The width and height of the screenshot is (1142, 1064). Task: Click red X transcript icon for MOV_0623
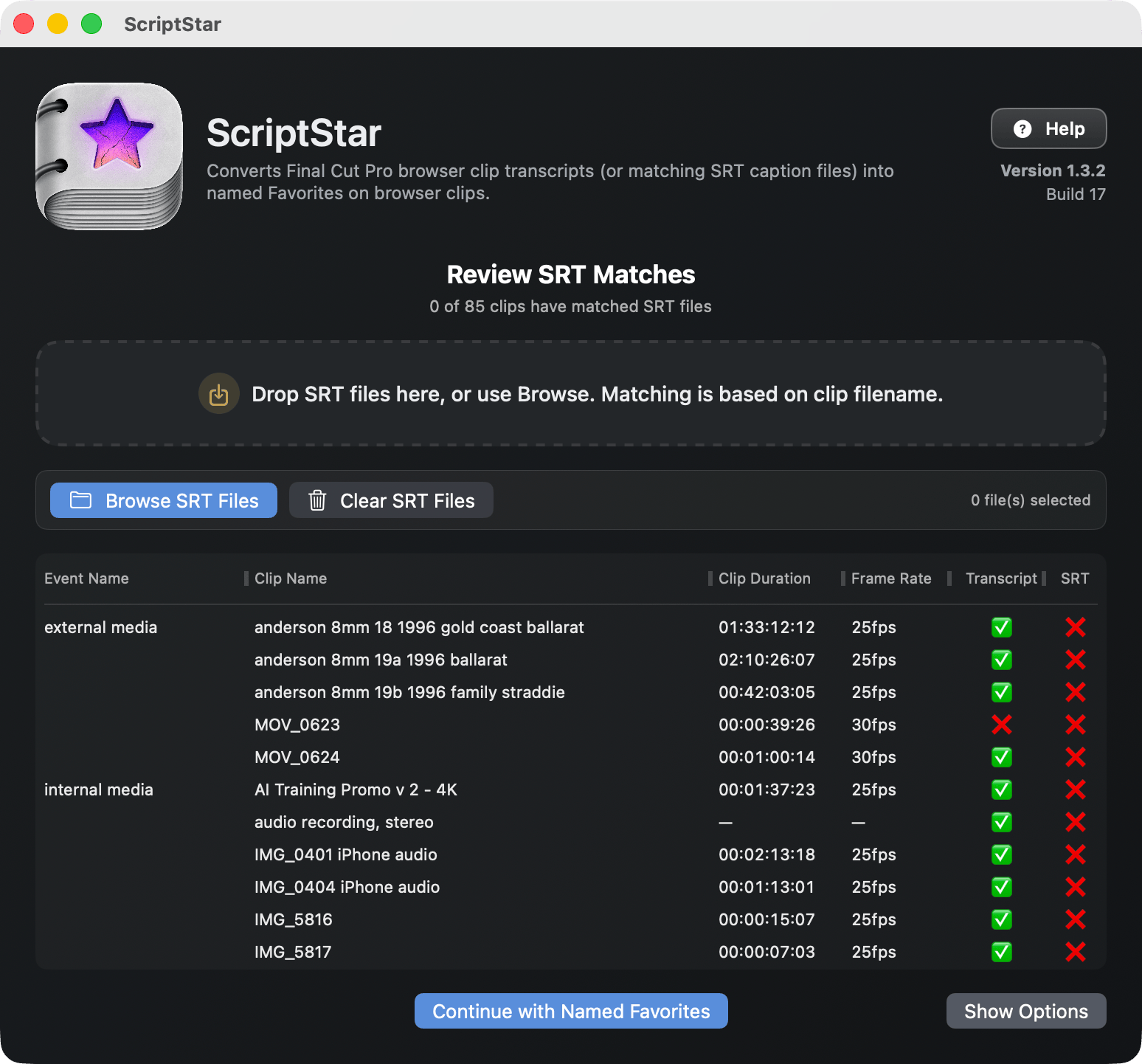1001,725
